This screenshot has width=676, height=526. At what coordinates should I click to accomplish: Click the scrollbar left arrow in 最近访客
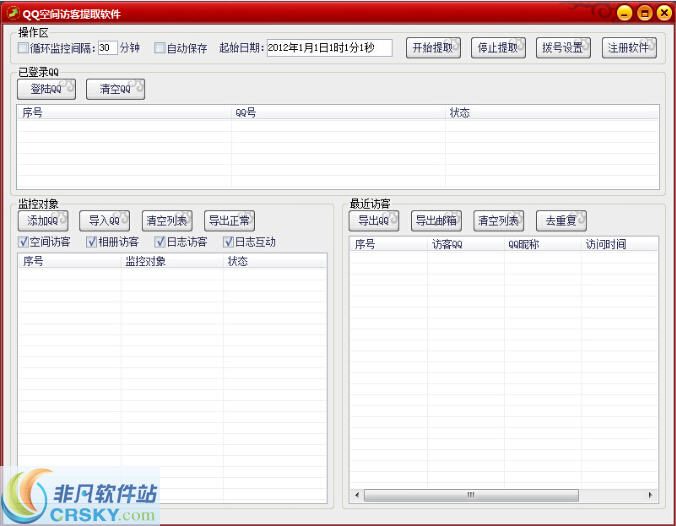357,495
